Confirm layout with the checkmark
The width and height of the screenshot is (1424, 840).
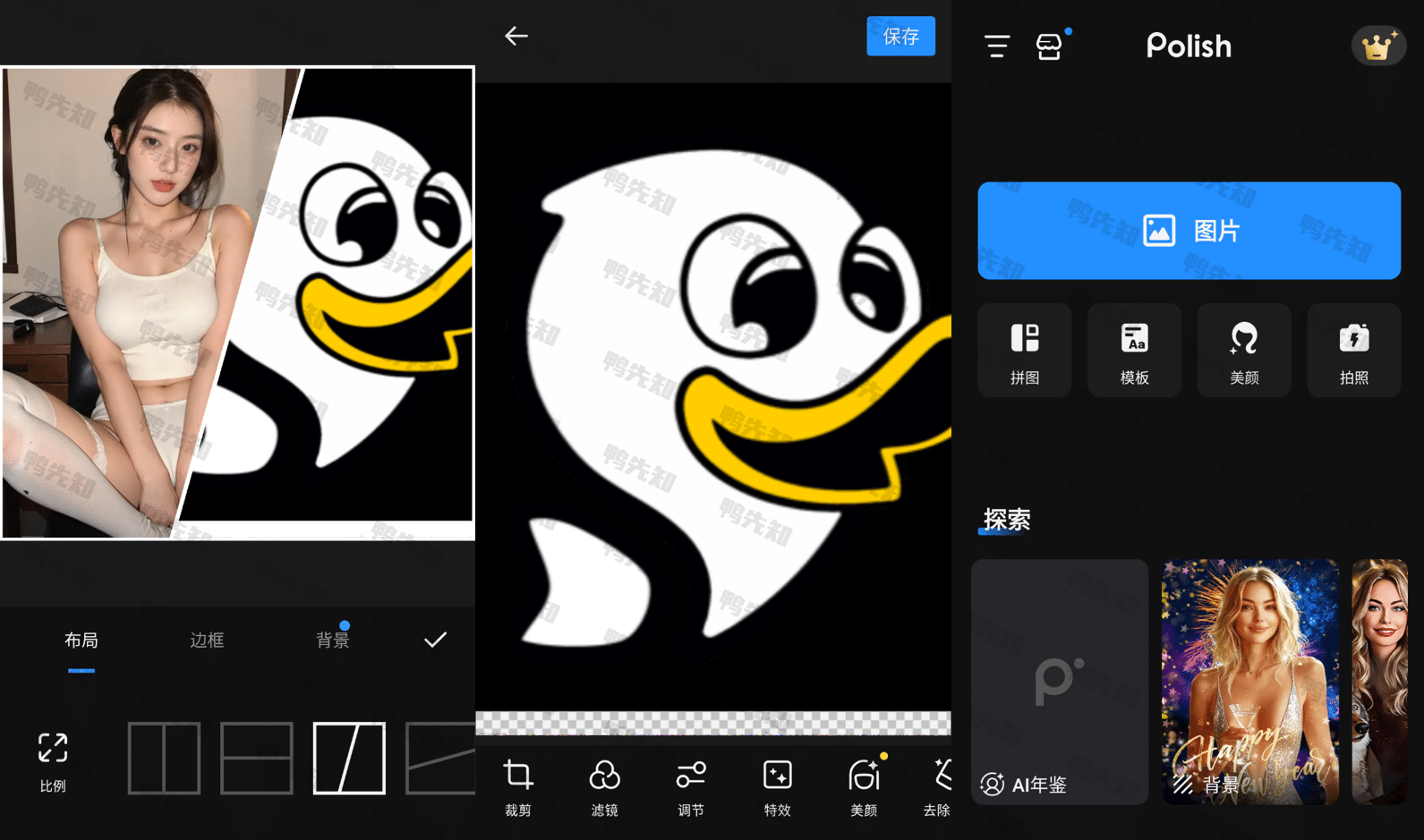click(x=435, y=640)
